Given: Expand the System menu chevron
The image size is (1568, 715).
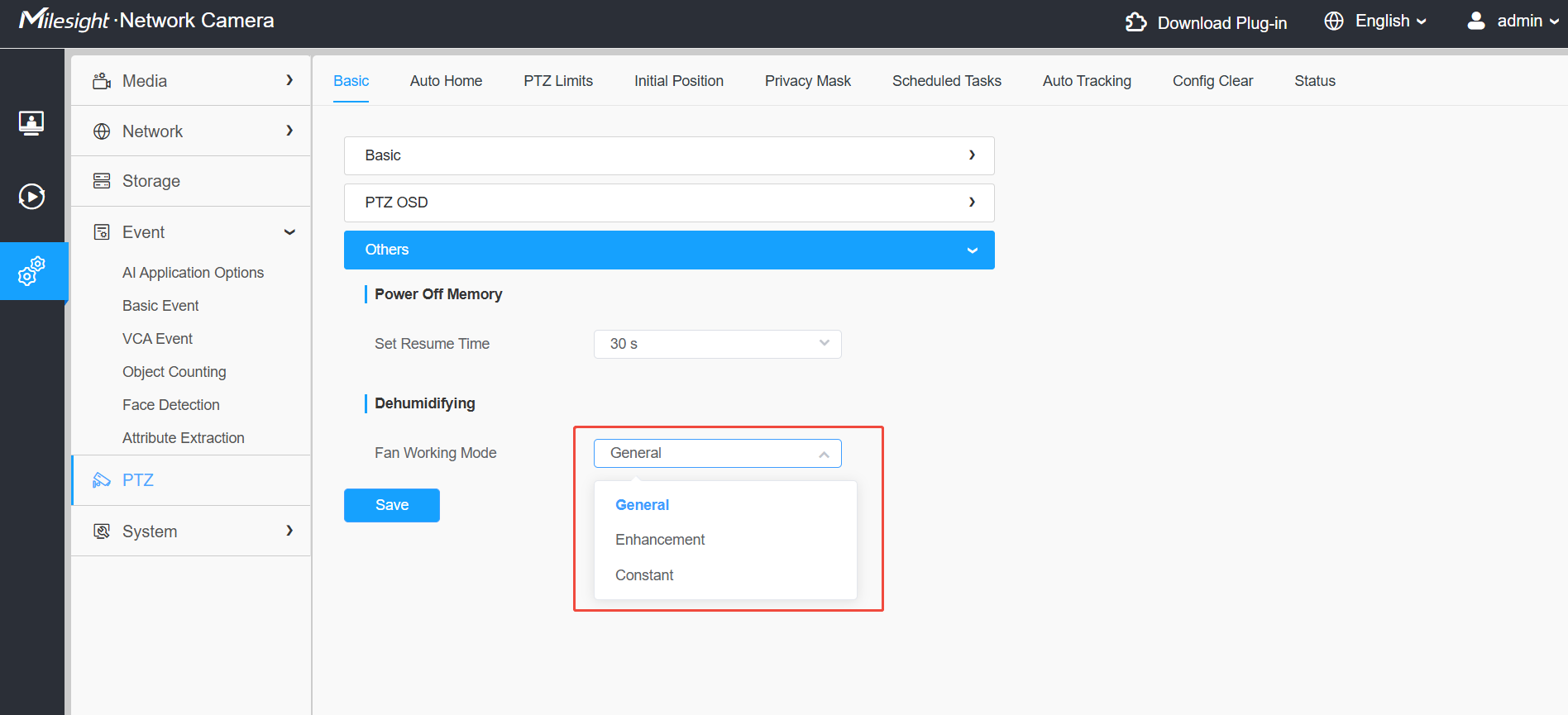Looking at the screenshot, I should pyautogui.click(x=289, y=531).
